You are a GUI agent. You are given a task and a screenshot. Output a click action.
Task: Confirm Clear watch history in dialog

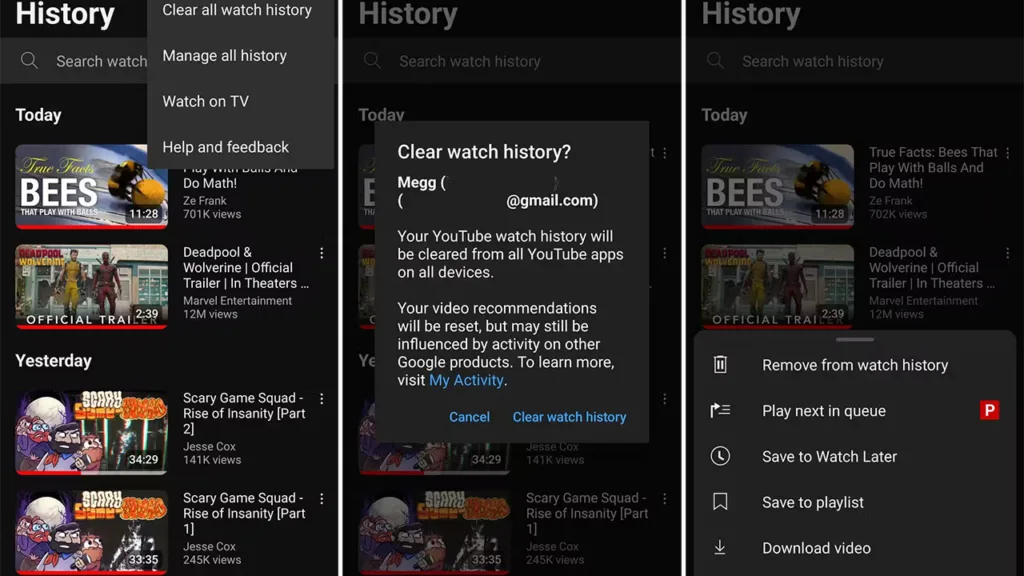(x=569, y=417)
